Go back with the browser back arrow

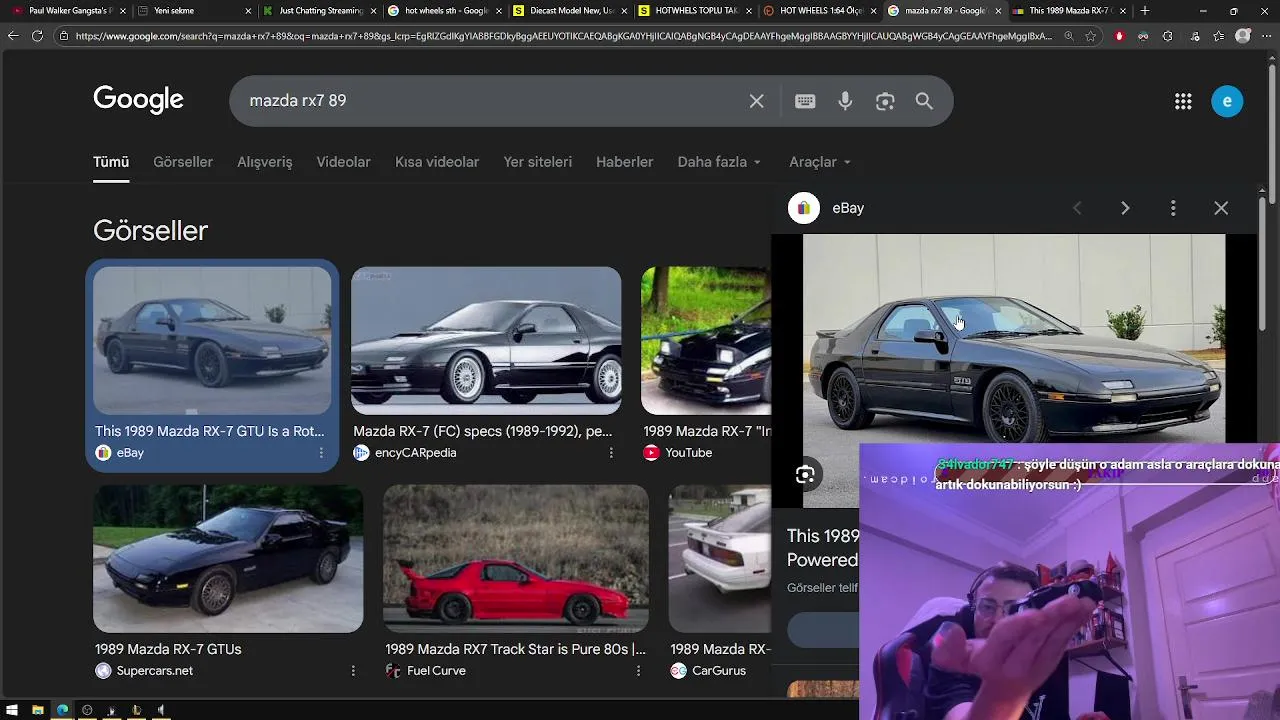click(x=13, y=36)
